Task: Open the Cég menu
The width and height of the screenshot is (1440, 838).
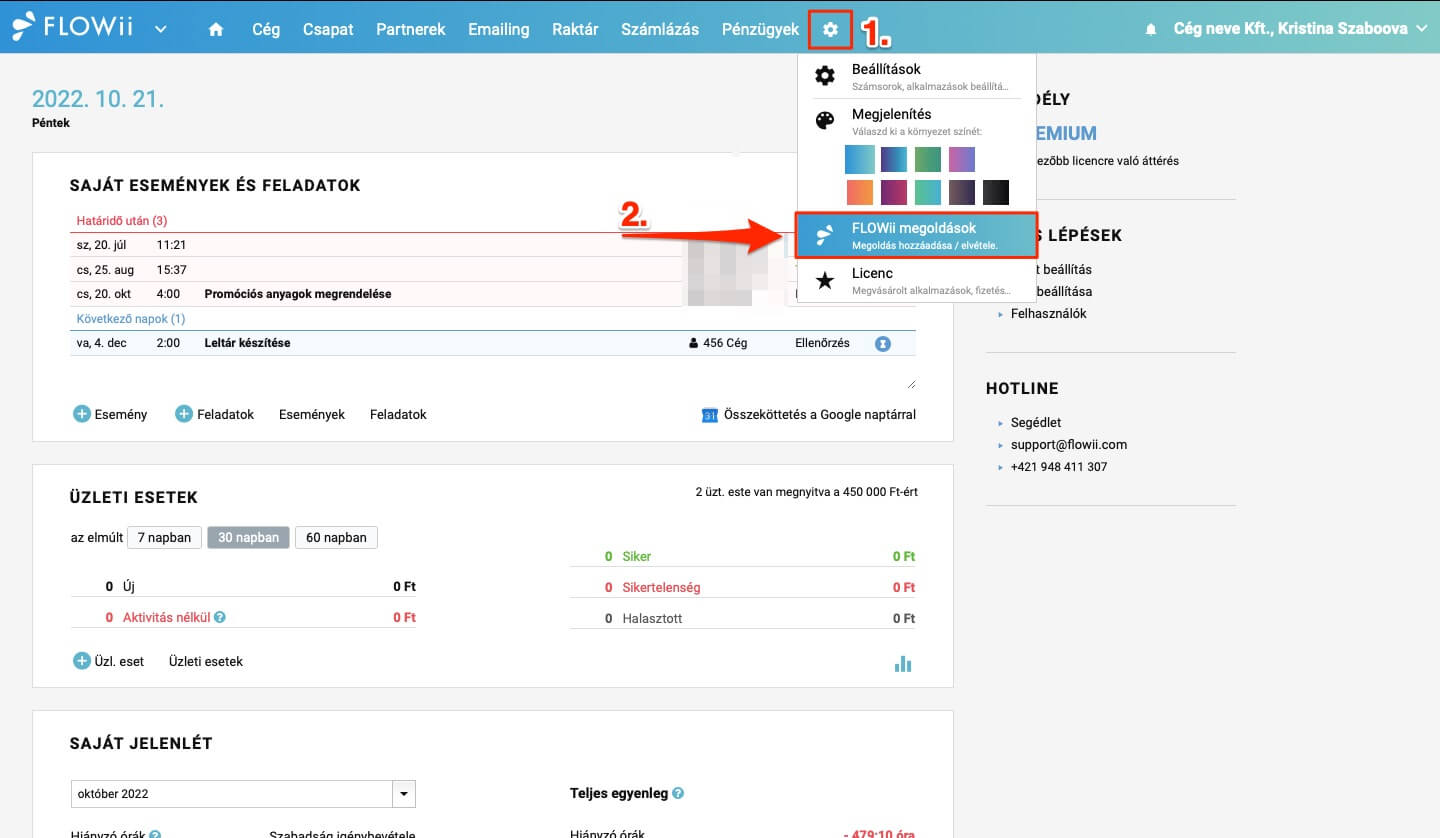Action: 266,29
